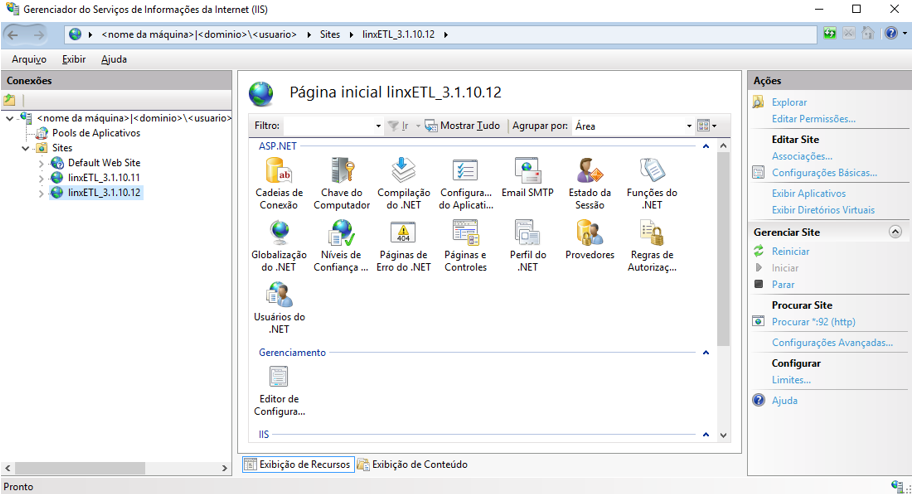The width and height of the screenshot is (912, 494).
Task: Click Reiniciar to restart the site
Action: coord(790,251)
